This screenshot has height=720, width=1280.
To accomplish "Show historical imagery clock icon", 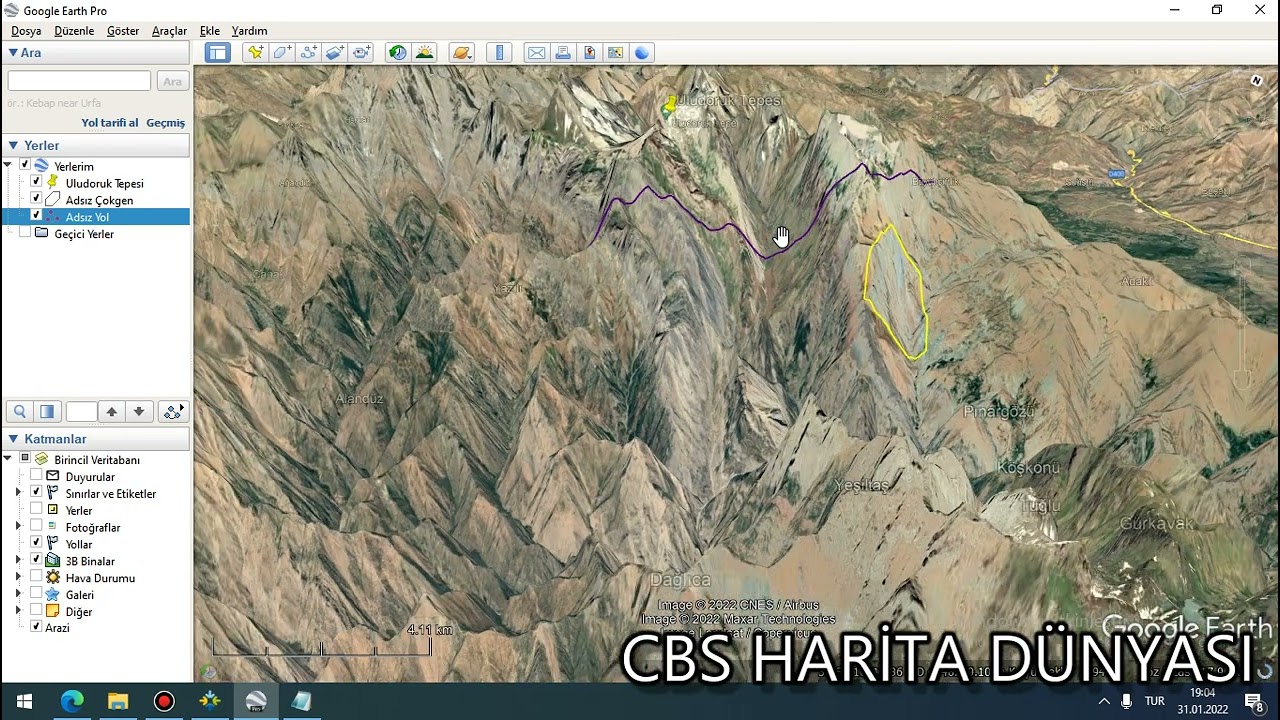I will coord(398,53).
